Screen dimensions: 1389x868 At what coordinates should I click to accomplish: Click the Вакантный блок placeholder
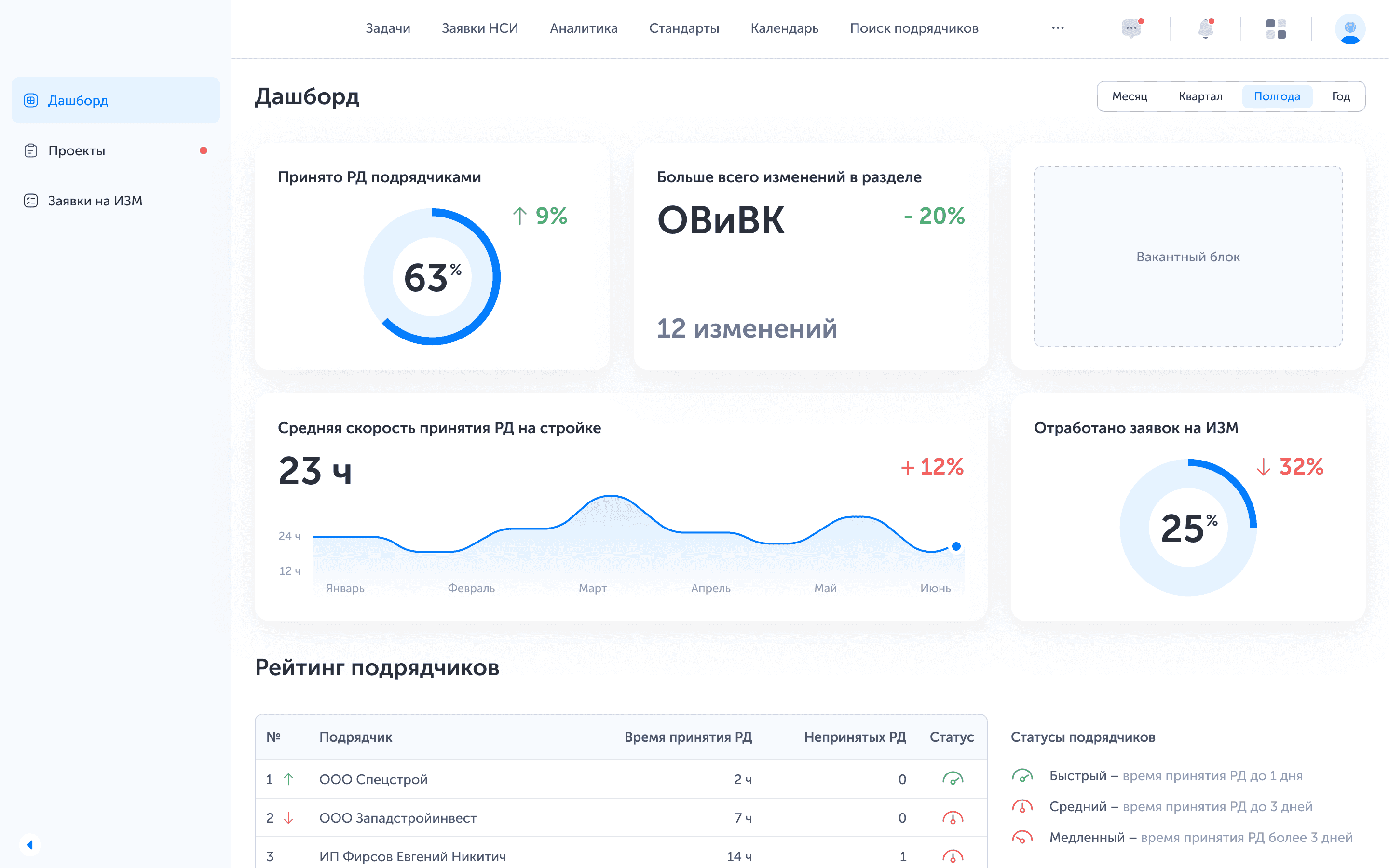[1187, 257]
